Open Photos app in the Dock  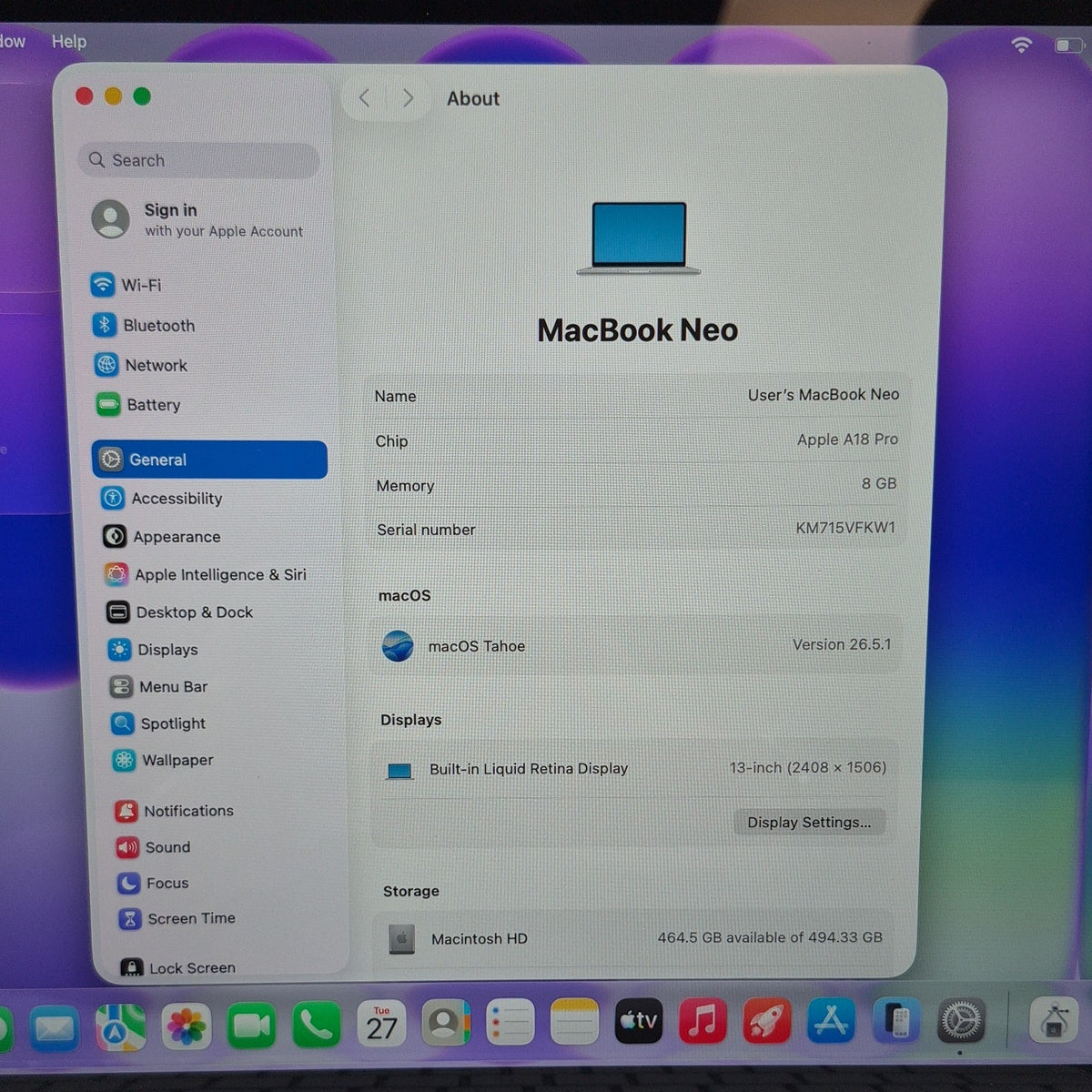(187, 1026)
